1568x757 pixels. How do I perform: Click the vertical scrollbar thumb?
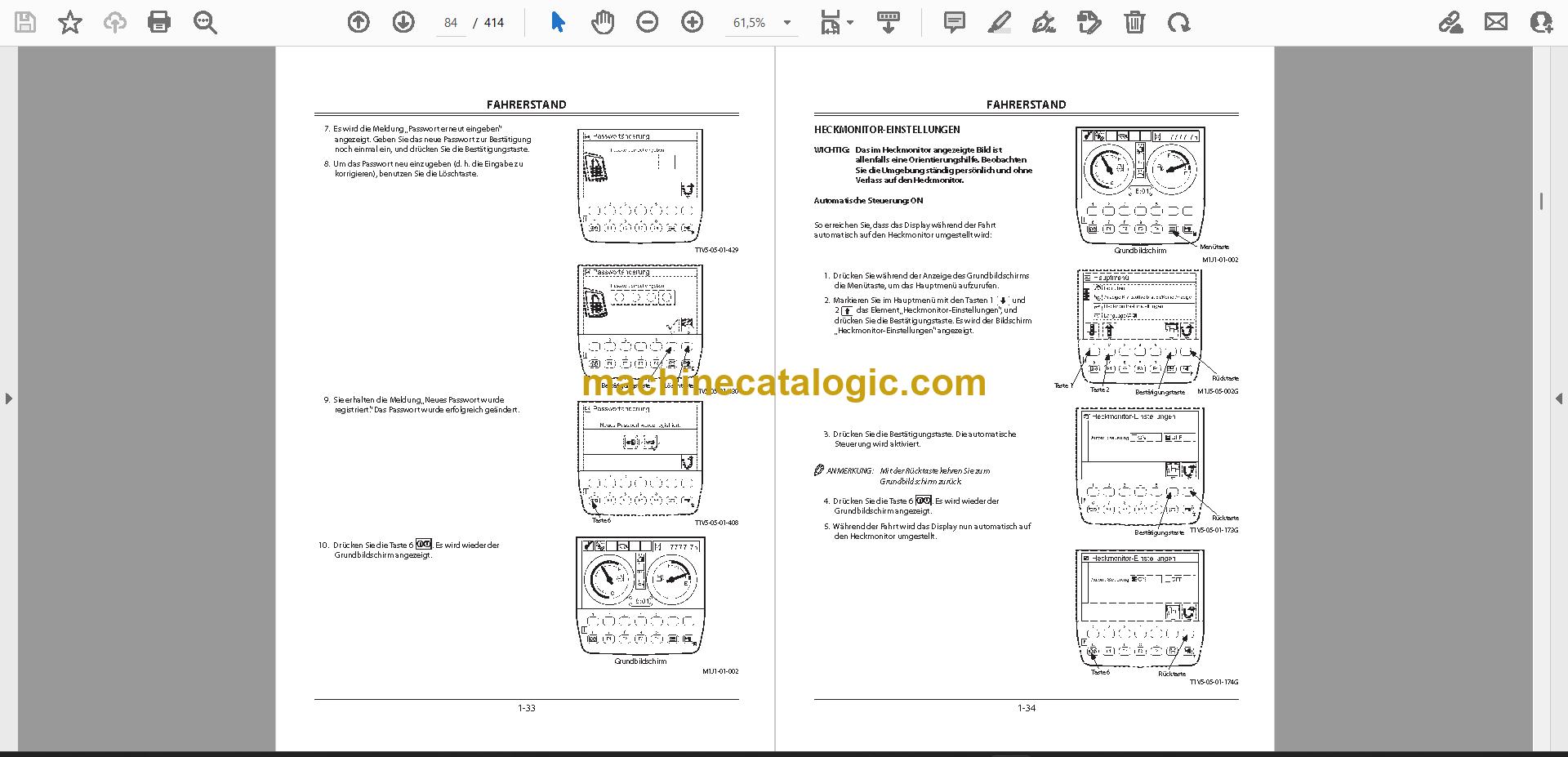pyautogui.click(x=1541, y=202)
